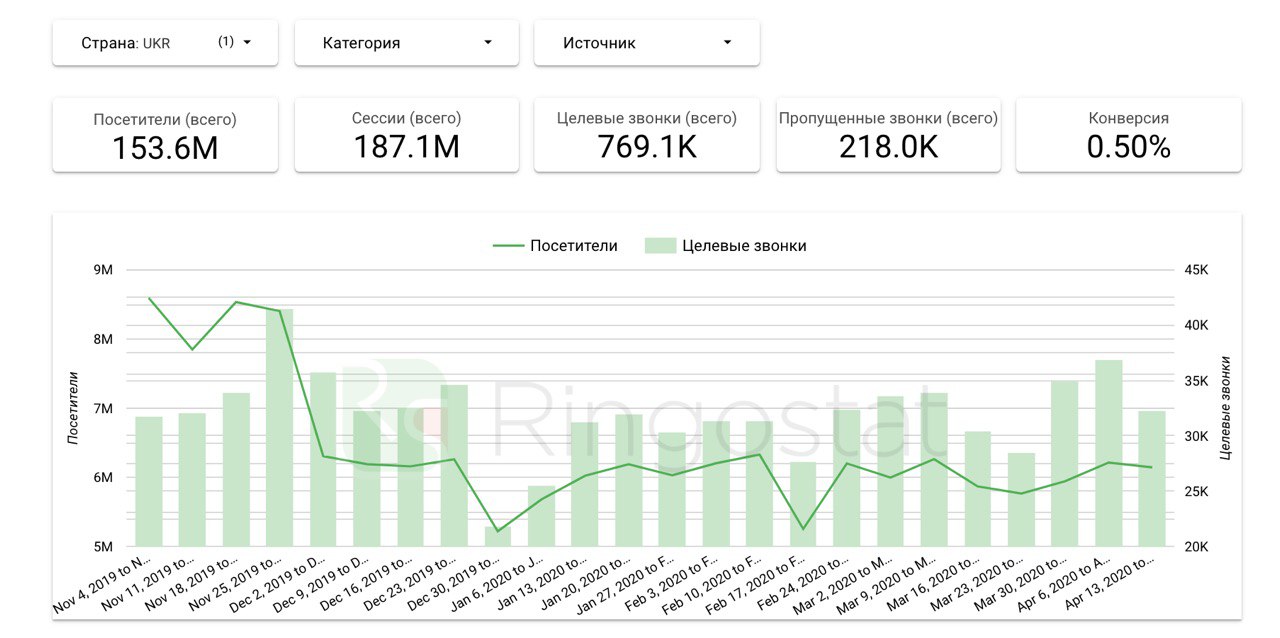1280x638 pixels.
Task: Click the Nov 18, 2019 axis label
Action: (190, 582)
